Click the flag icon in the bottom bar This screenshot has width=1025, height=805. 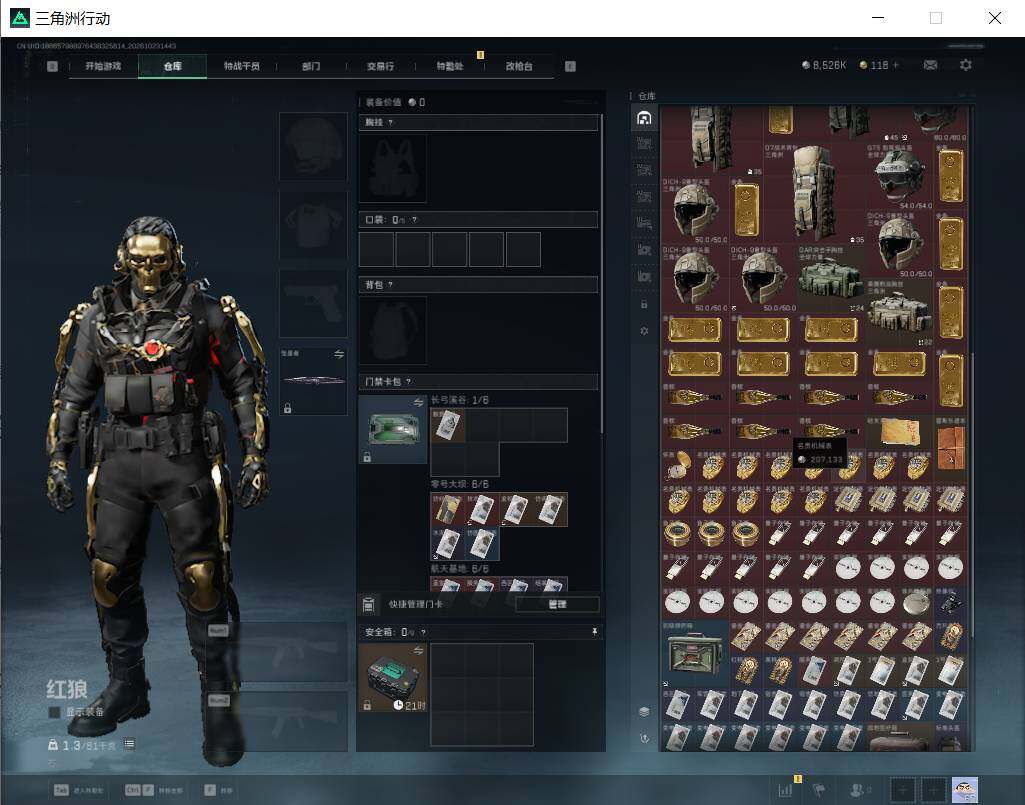pos(819,790)
